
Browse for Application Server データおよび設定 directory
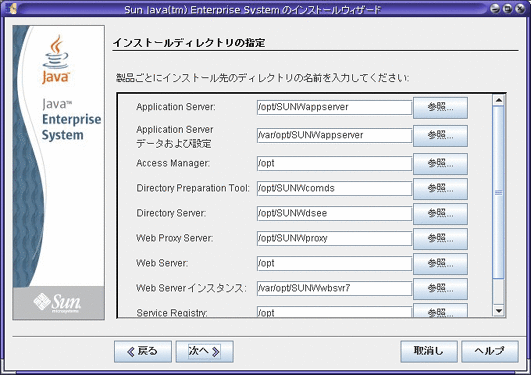440,136
